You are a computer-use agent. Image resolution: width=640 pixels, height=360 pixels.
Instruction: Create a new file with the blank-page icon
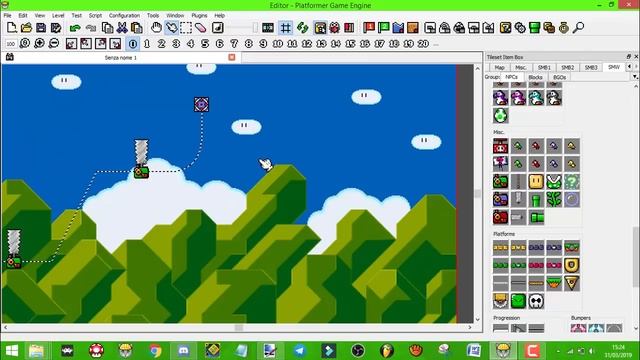click(x=11, y=28)
